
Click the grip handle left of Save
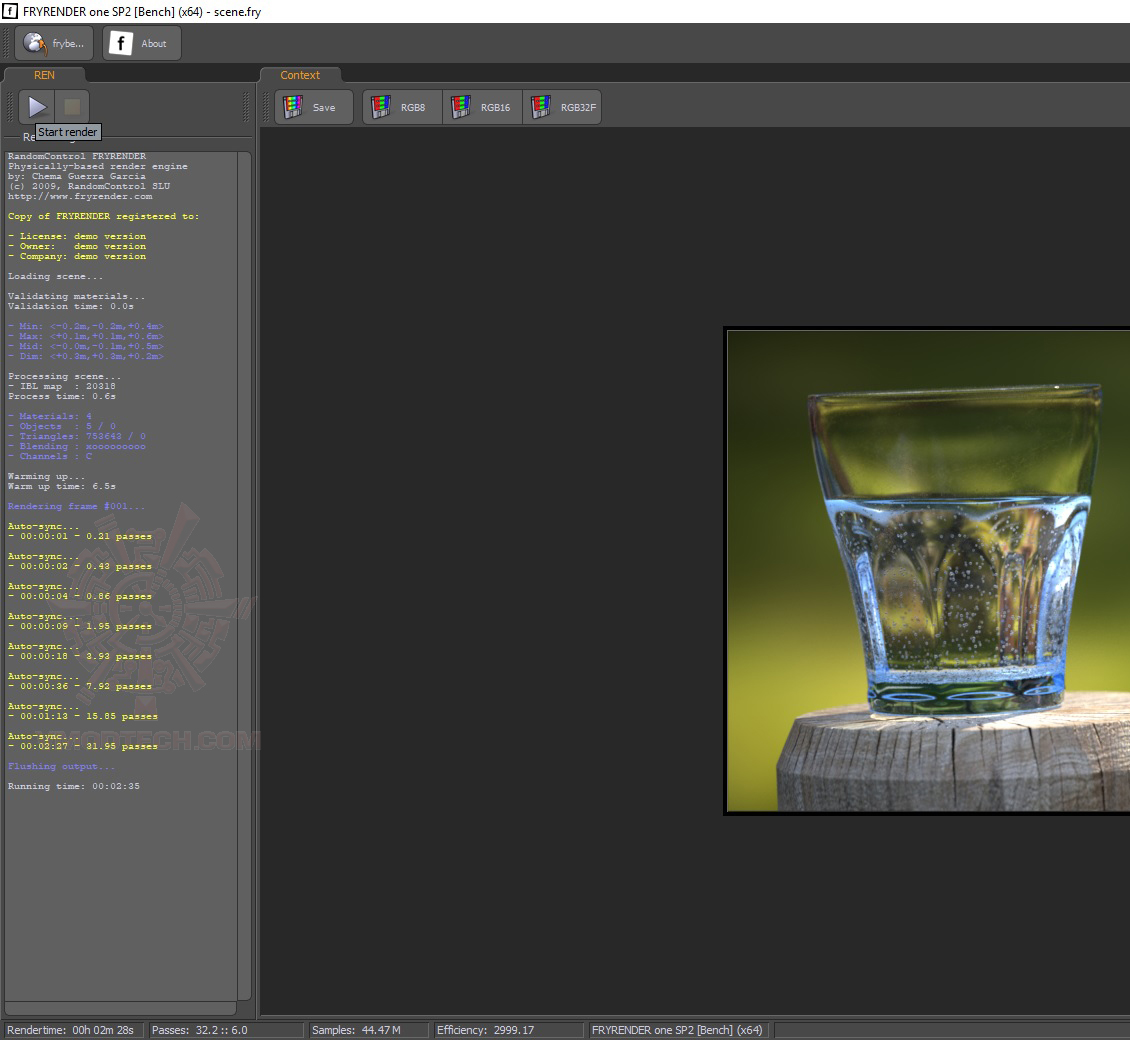click(264, 107)
